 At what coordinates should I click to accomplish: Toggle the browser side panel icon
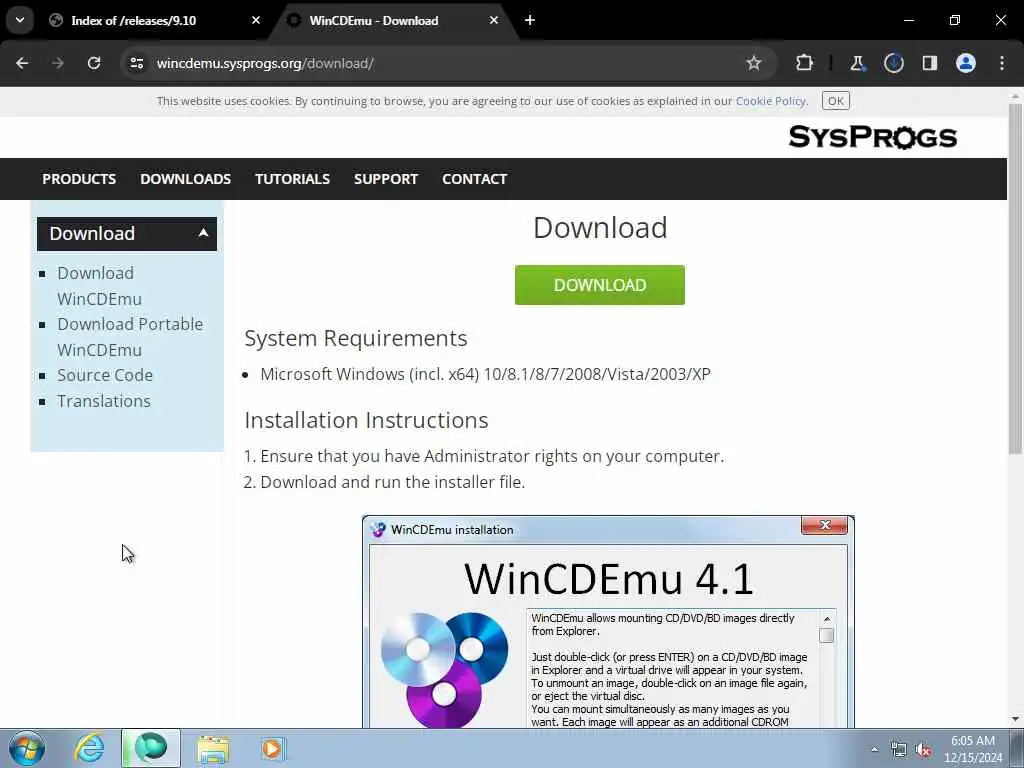929,63
